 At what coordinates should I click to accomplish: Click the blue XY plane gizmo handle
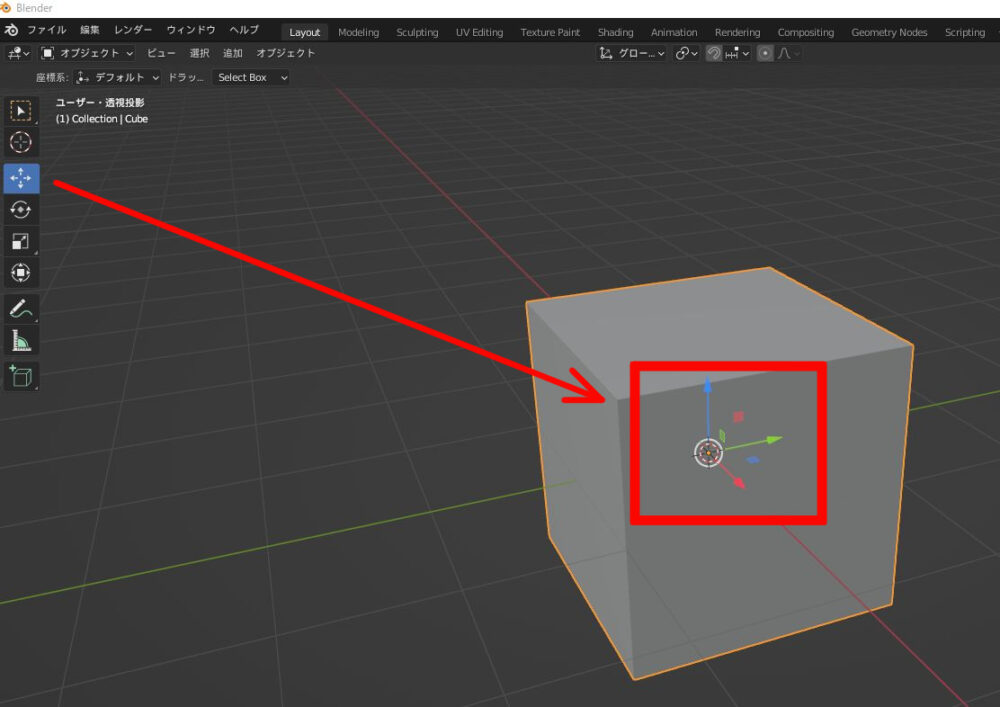point(753,460)
